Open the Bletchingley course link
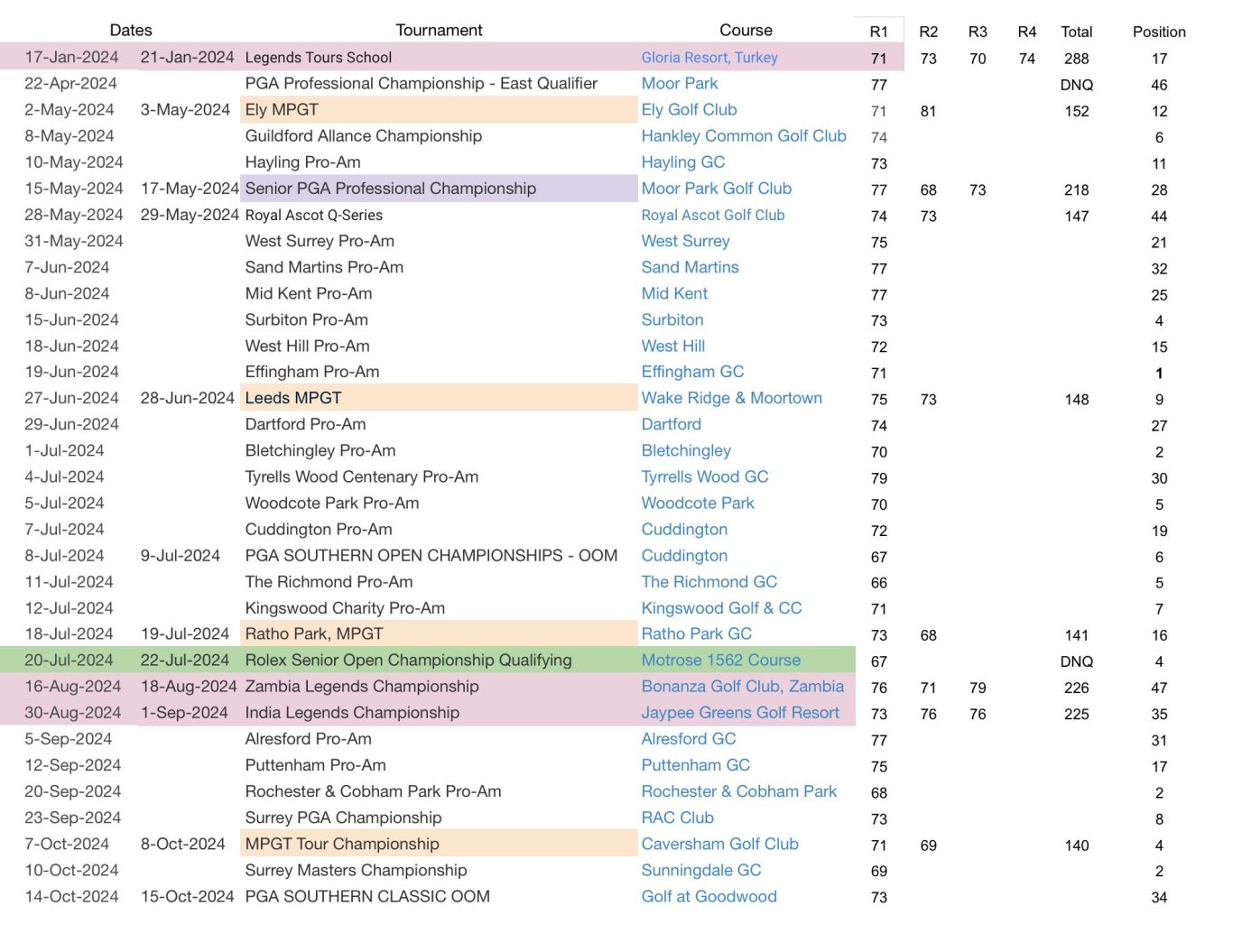The image size is (1233, 952). pos(686,450)
